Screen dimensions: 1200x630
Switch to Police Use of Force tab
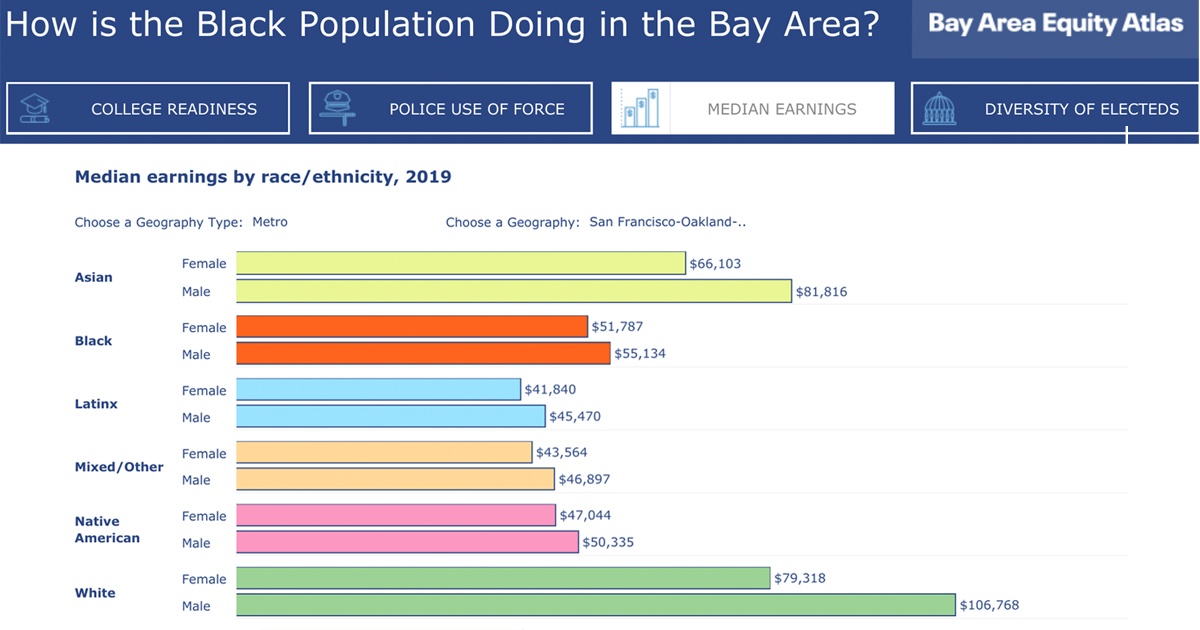pos(476,109)
